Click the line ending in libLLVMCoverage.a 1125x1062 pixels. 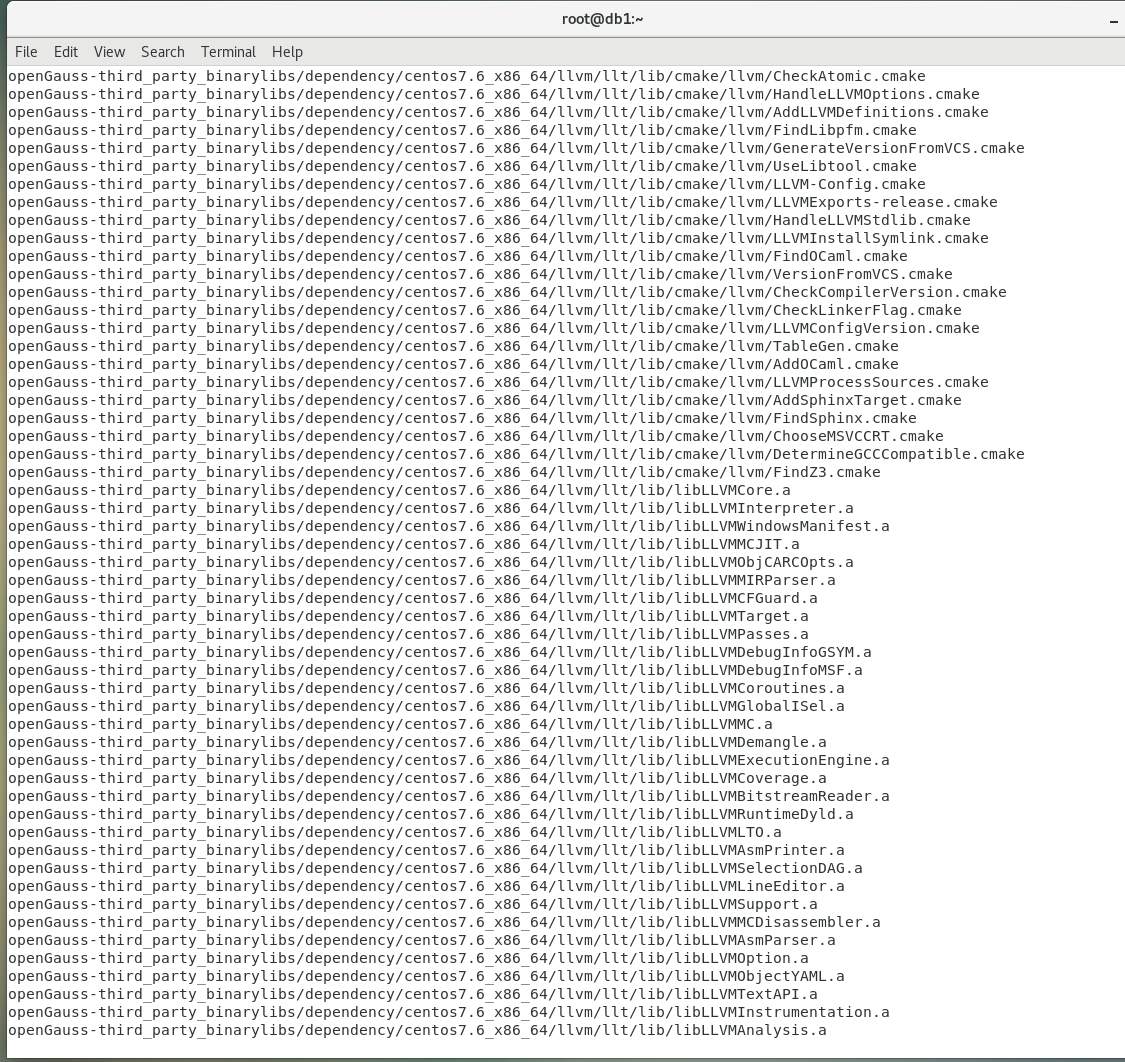(417, 778)
